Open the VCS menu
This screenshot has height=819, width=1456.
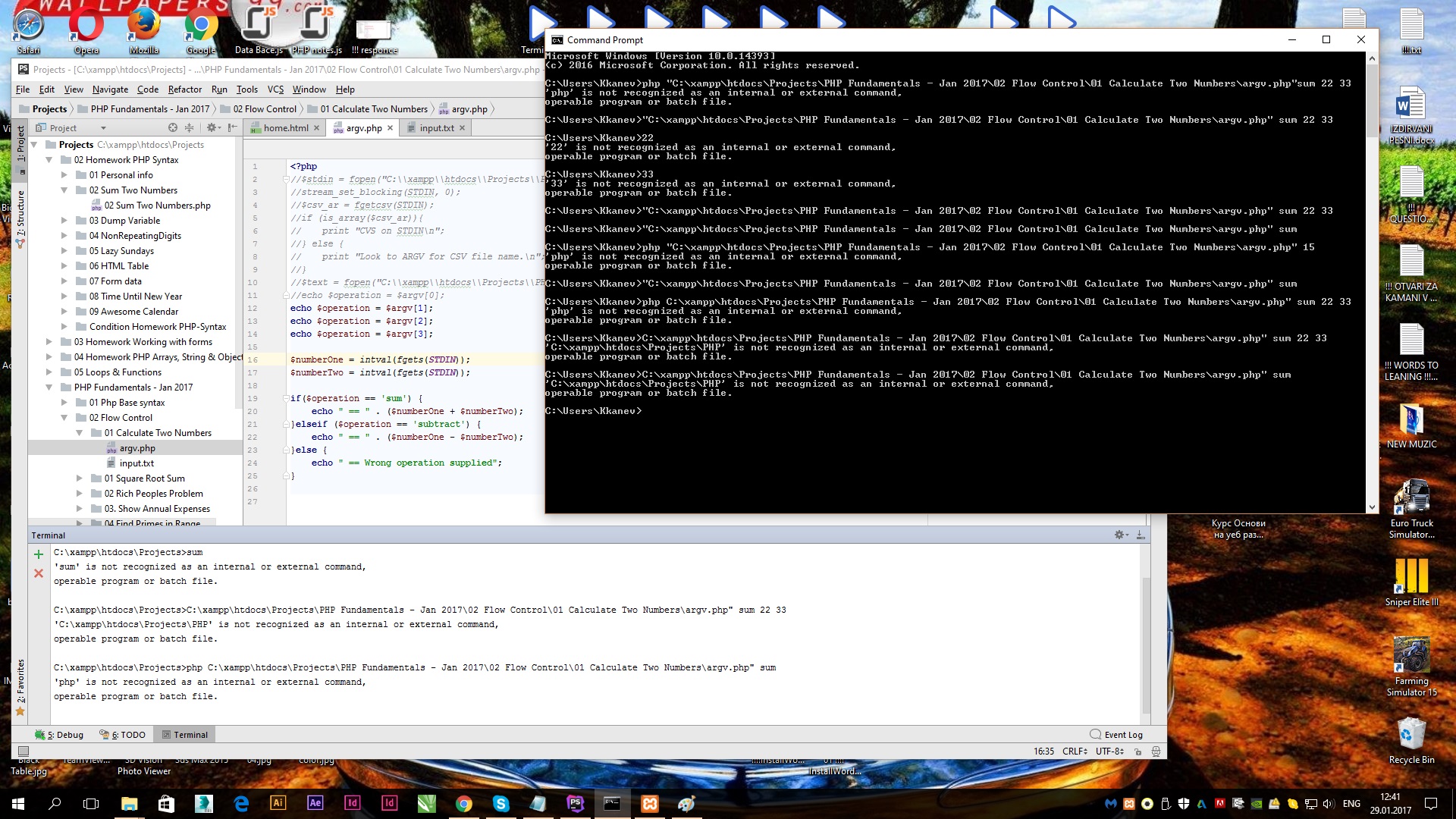click(x=275, y=89)
